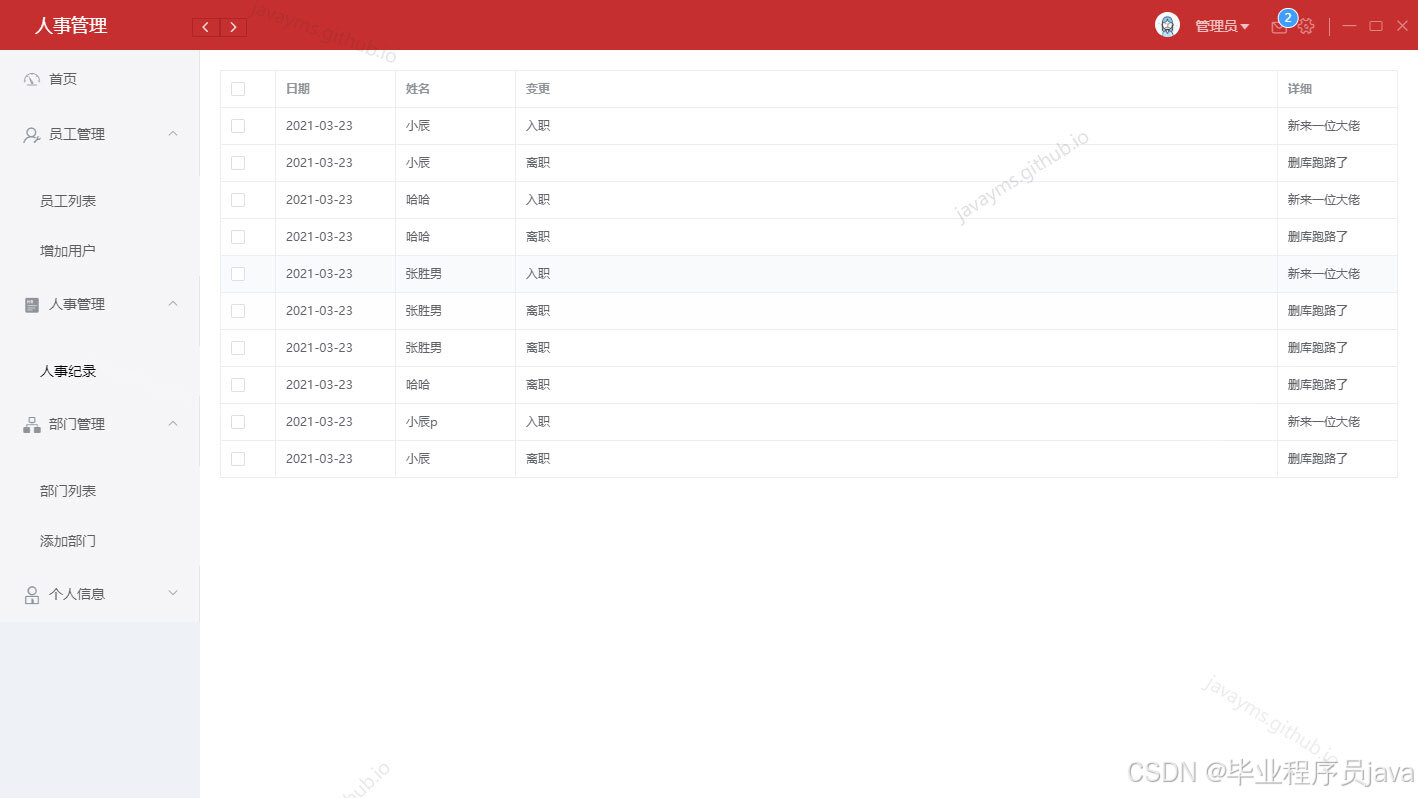The width and height of the screenshot is (1418, 798).
Task: Click the administrator avatar picture
Action: click(x=1167, y=25)
